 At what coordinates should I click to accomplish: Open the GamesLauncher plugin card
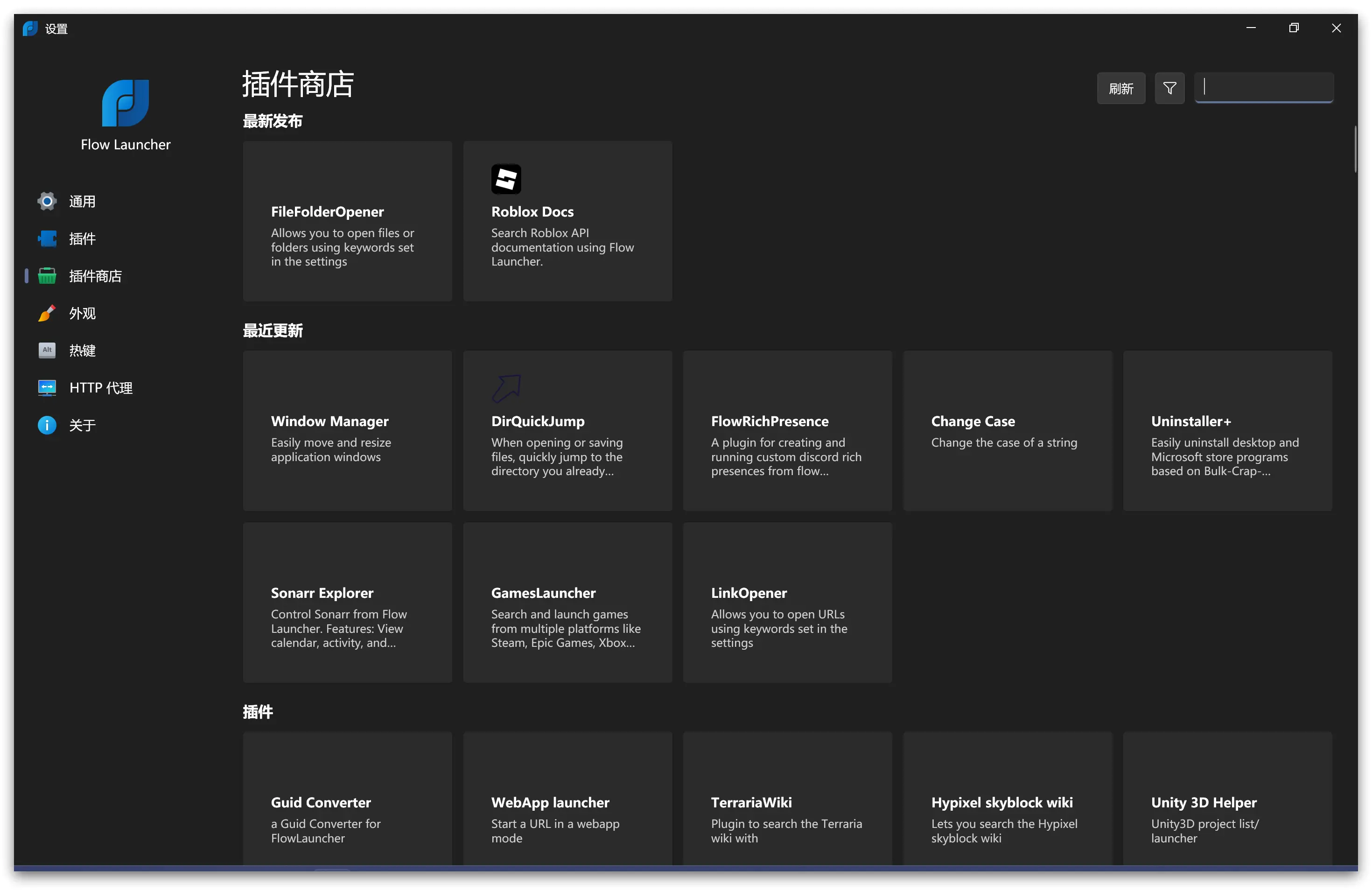pyautogui.click(x=567, y=603)
